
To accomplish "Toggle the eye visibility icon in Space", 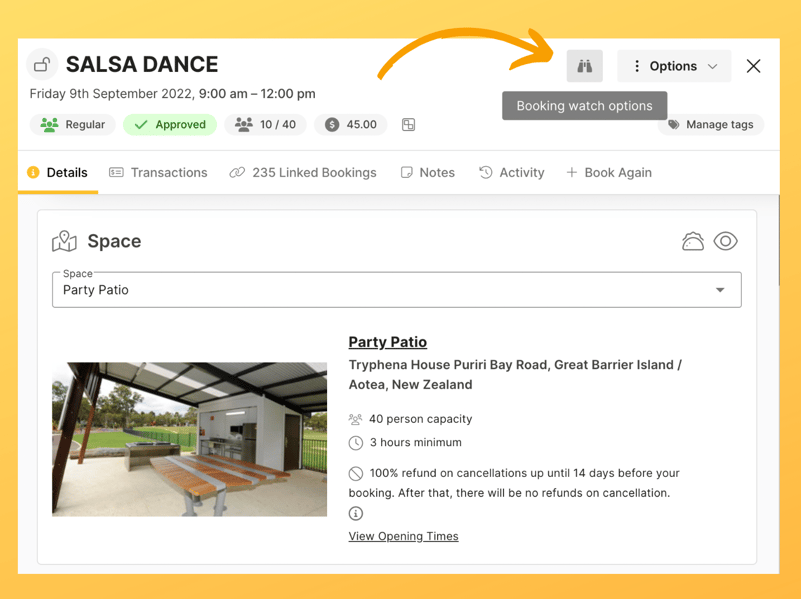I will (725, 241).
